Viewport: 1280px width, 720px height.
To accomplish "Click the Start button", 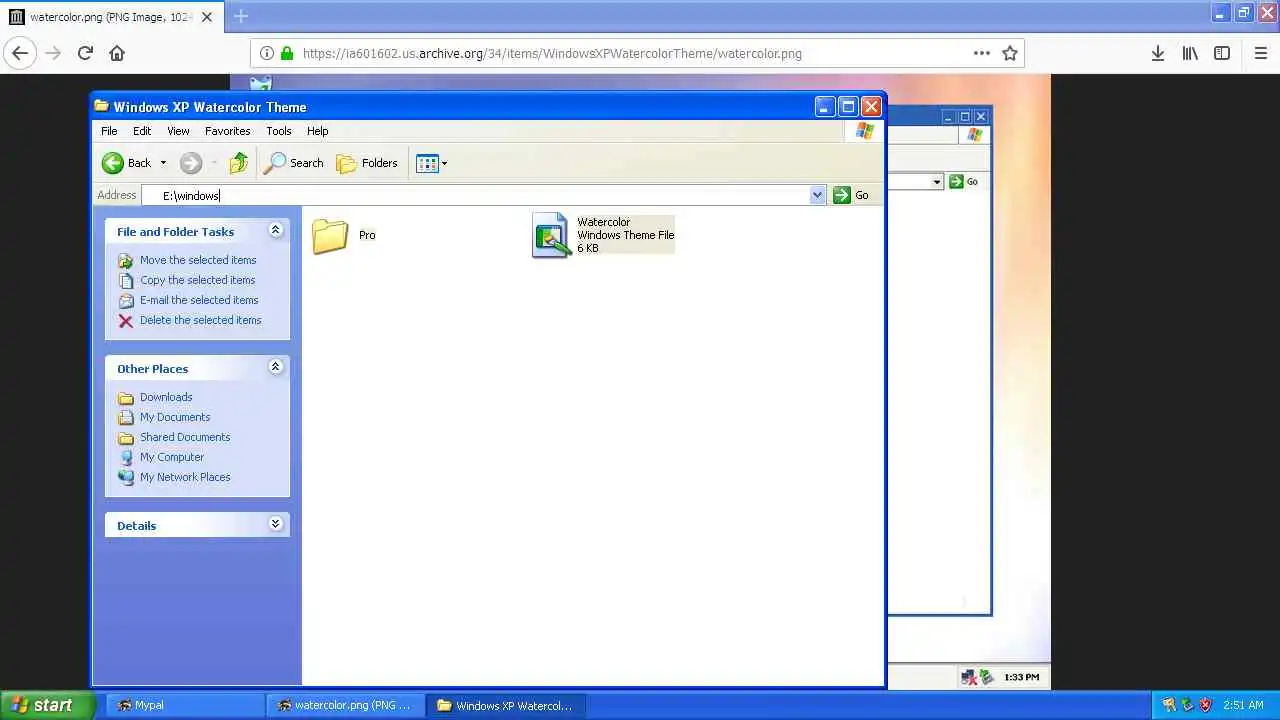I will tap(46, 705).
